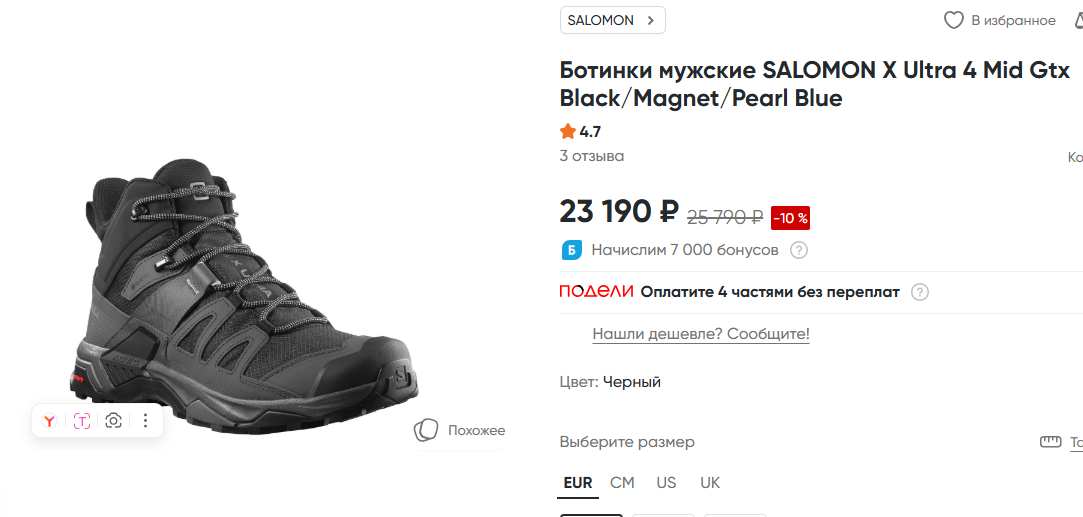Viewport: 1083px width, 517px height.
Task: Switch to the US size tab
Action: point(666,483)
